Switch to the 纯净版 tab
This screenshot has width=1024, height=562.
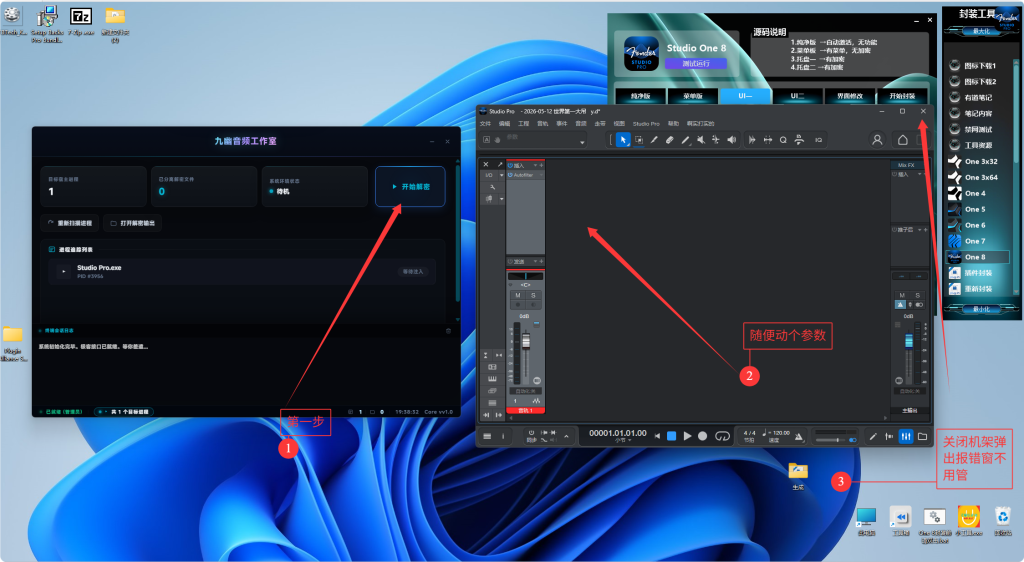[641, 96]
